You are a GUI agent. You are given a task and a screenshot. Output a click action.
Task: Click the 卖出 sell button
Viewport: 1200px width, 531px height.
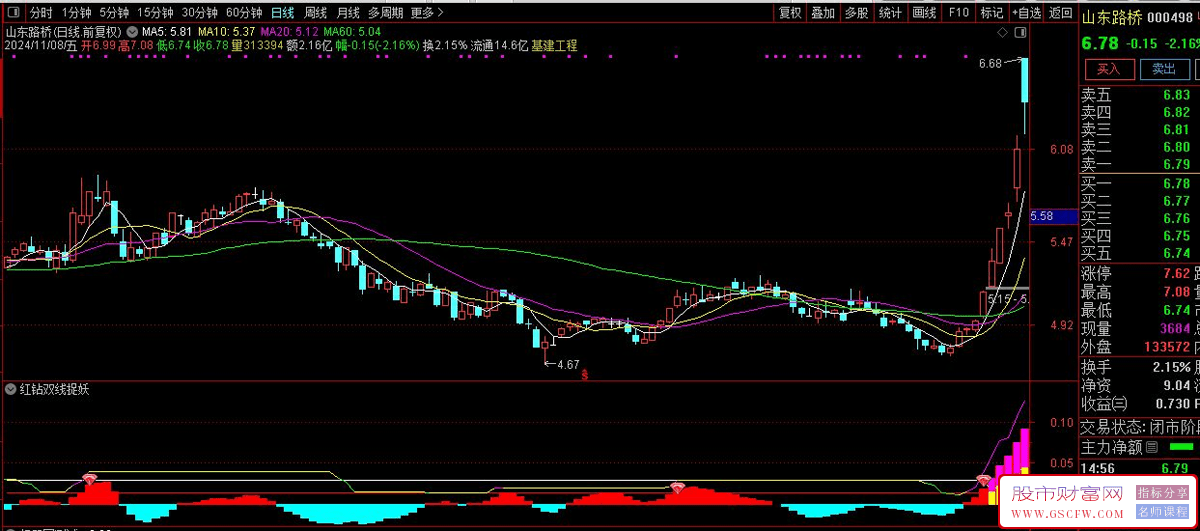tap(1164, 69)
